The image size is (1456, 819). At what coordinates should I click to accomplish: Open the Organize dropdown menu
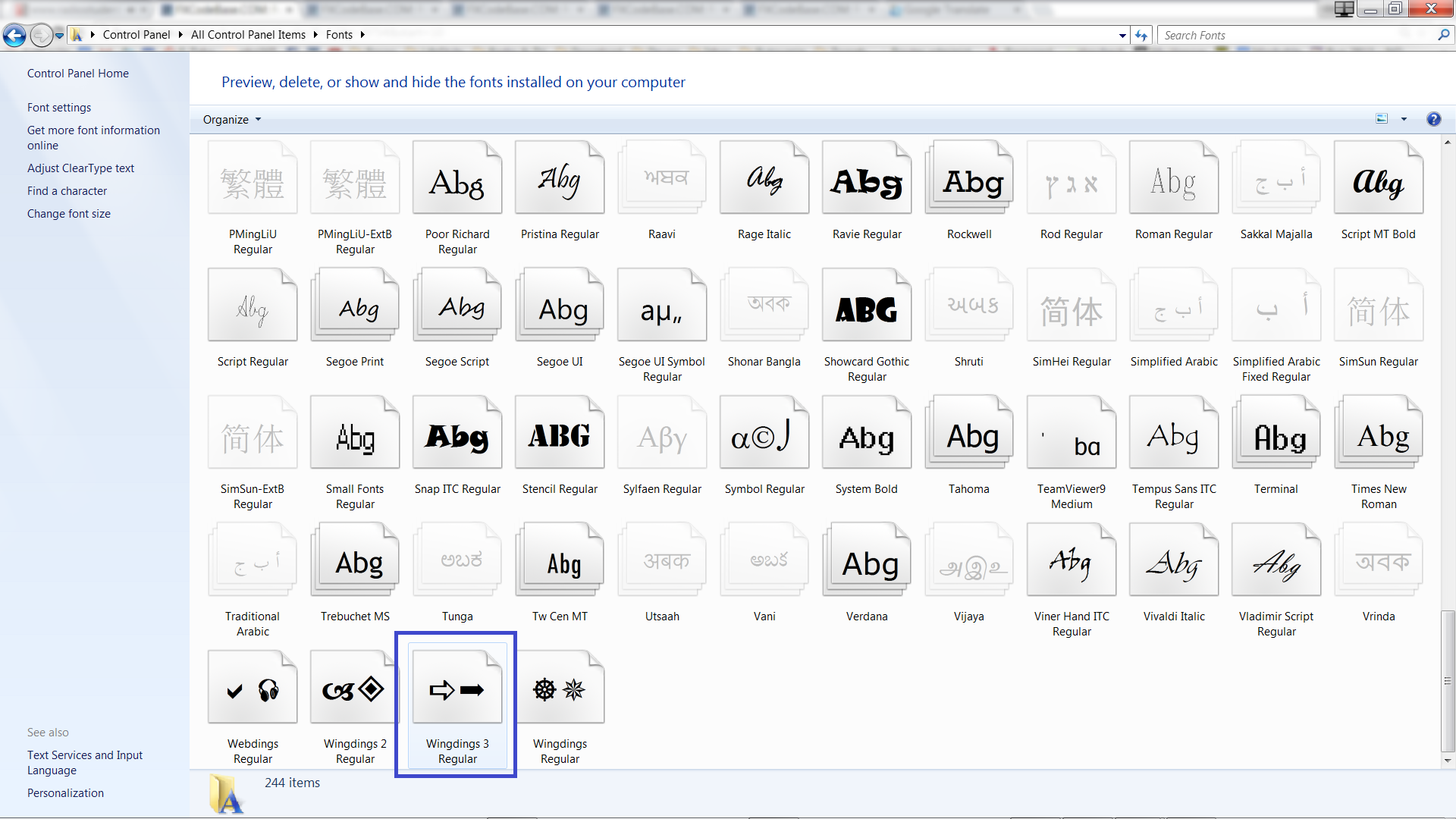(232, 120)
